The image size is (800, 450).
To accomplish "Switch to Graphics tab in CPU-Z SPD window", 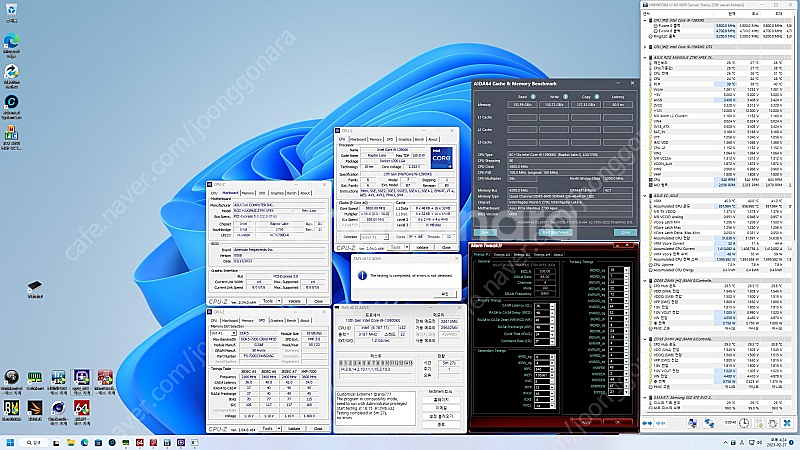I will coord(277,320).
